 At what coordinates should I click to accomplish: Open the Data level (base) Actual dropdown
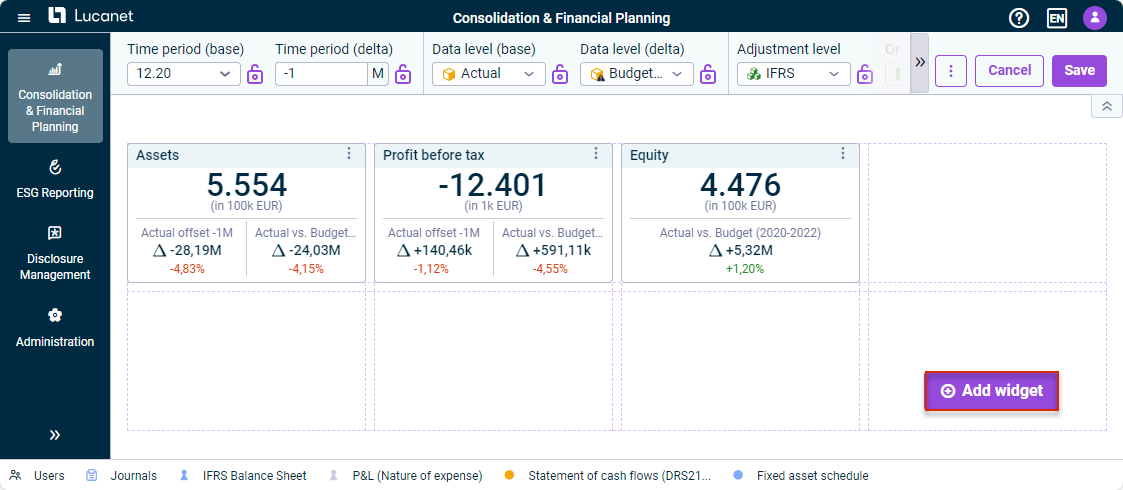point(488,74)
